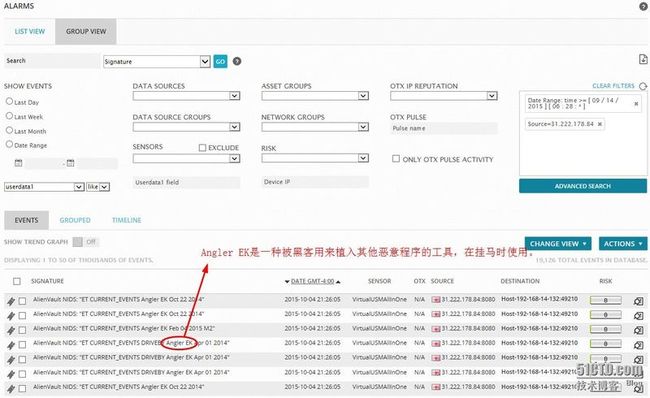Open the Signature search type dropdown
The width and height of the screenshot is (650, 398).
point(157,61)
